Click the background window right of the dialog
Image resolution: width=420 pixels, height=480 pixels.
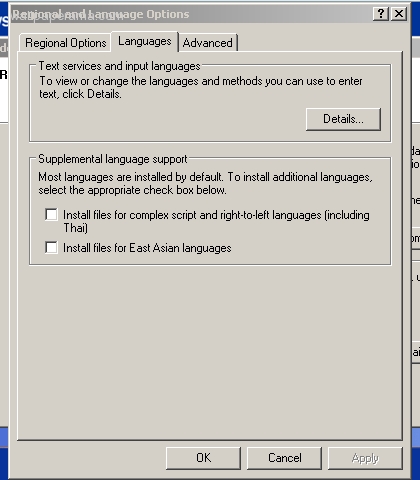tap(416, 267)
